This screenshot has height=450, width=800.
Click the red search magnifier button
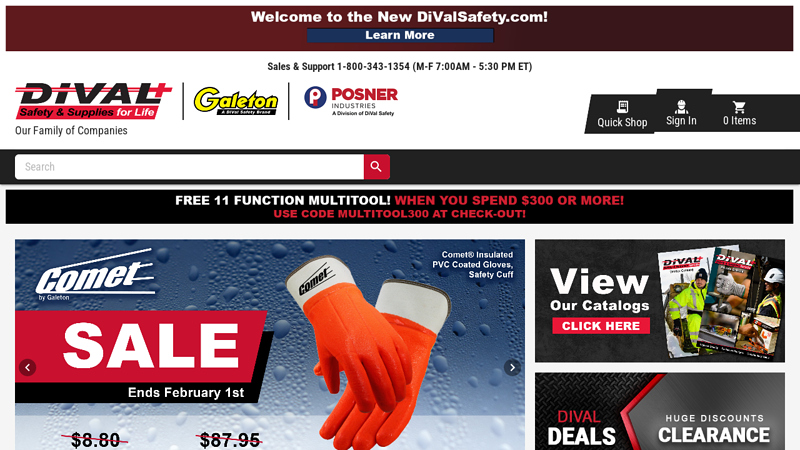377,167
